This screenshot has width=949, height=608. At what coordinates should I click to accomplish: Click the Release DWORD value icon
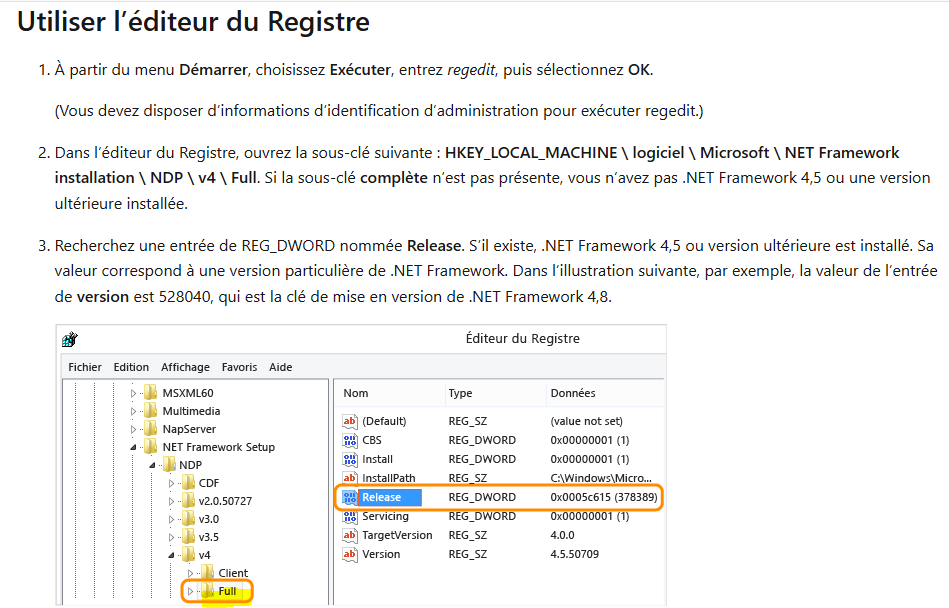(350, 497)
